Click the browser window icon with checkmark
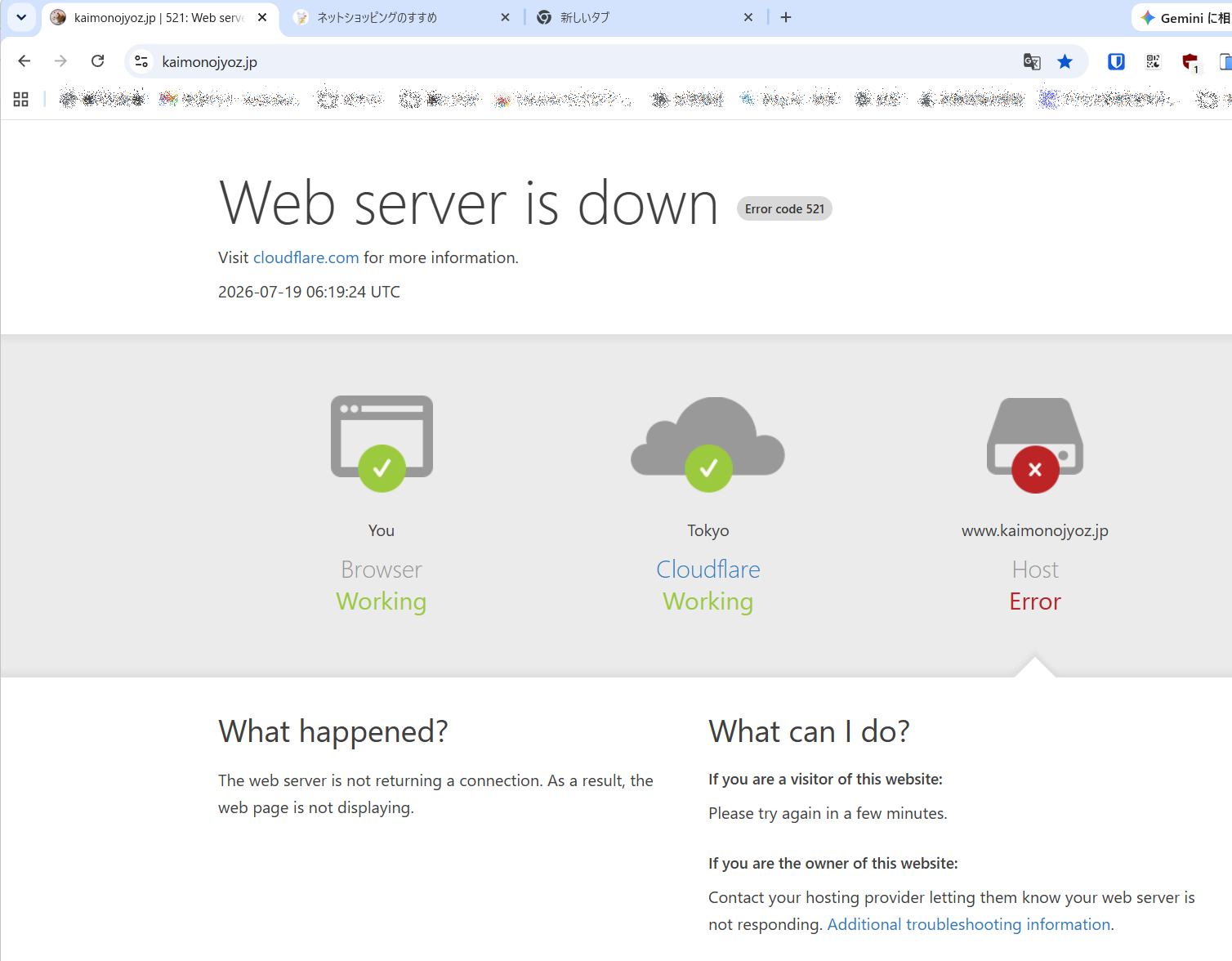This screenshot has width=1232, height=961. tap(382, 444)
